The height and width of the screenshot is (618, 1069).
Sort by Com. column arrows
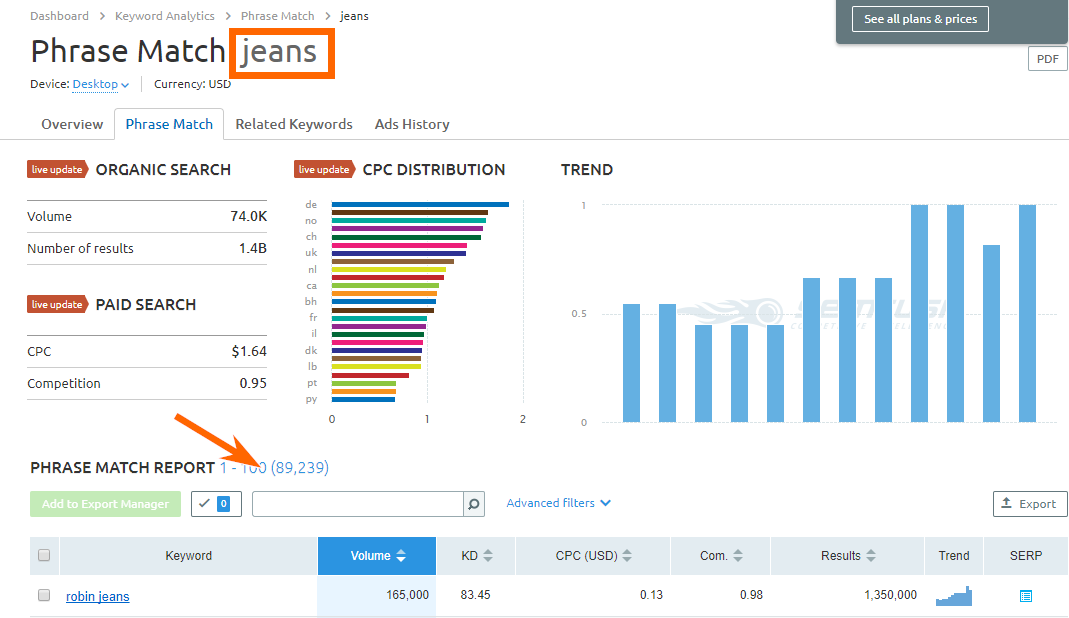tap(738, 556)
